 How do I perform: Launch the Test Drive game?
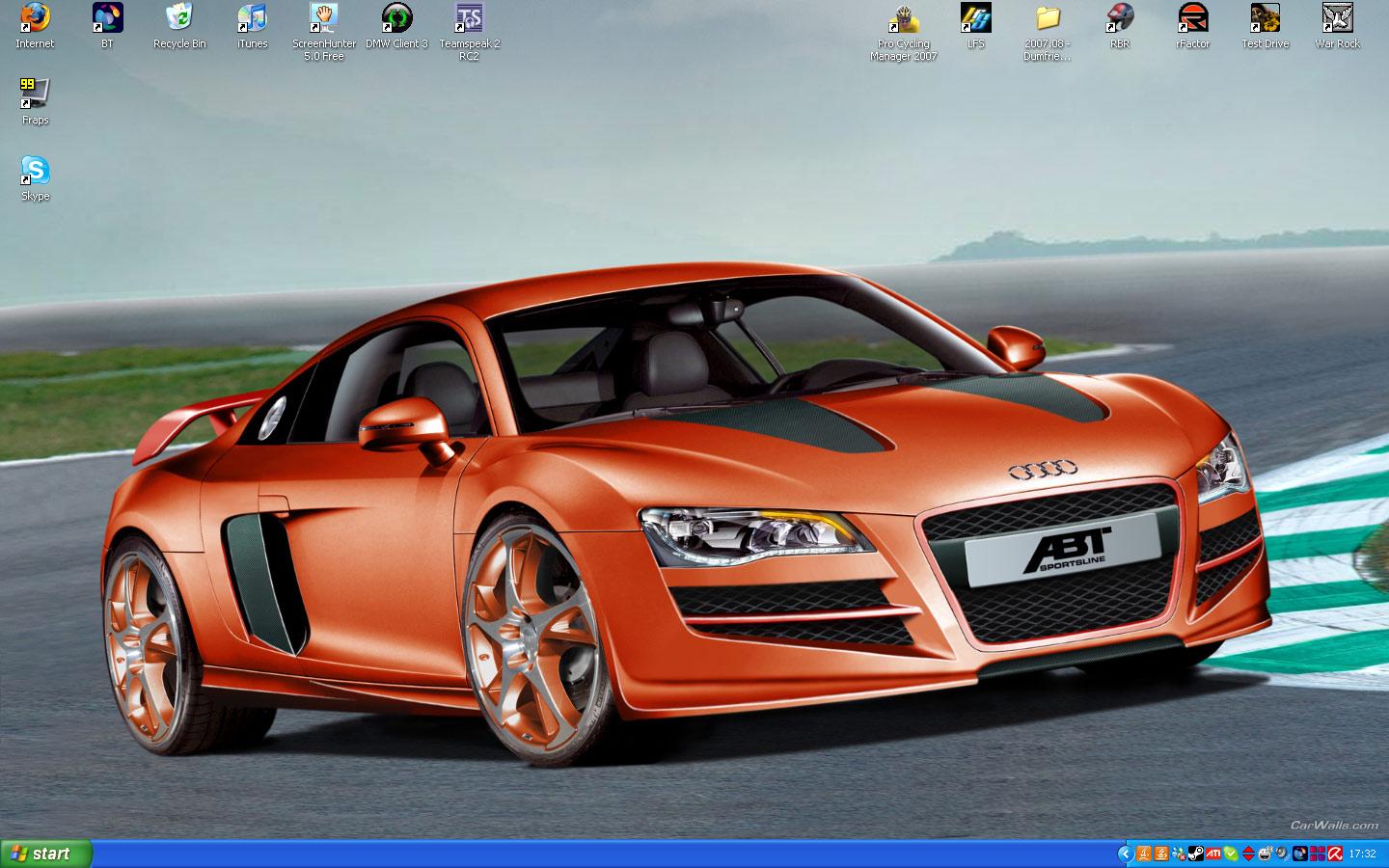click(1265, 26)
